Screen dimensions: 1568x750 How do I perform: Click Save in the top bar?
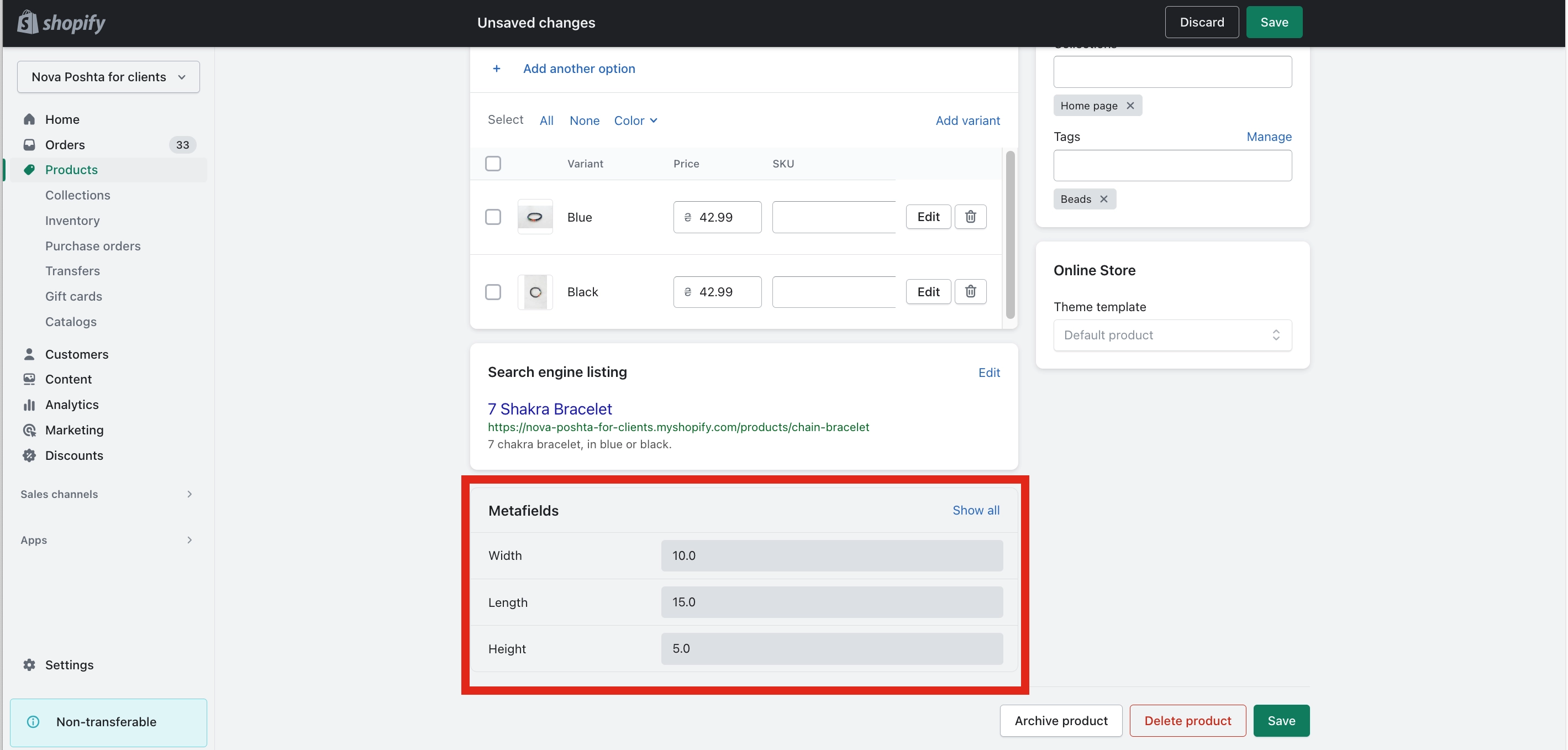(x=1274, y=22)
